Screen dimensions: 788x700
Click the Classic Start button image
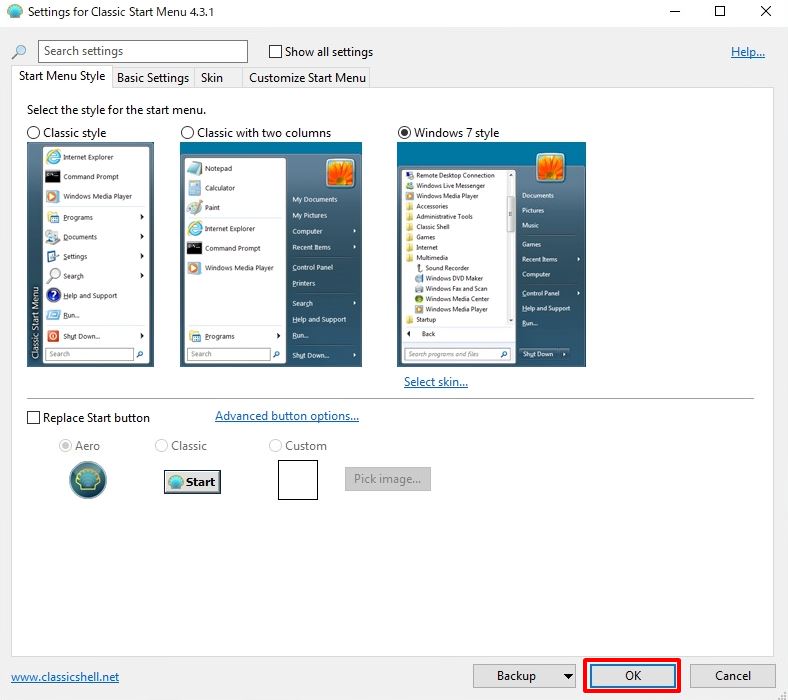click(192, 481)
